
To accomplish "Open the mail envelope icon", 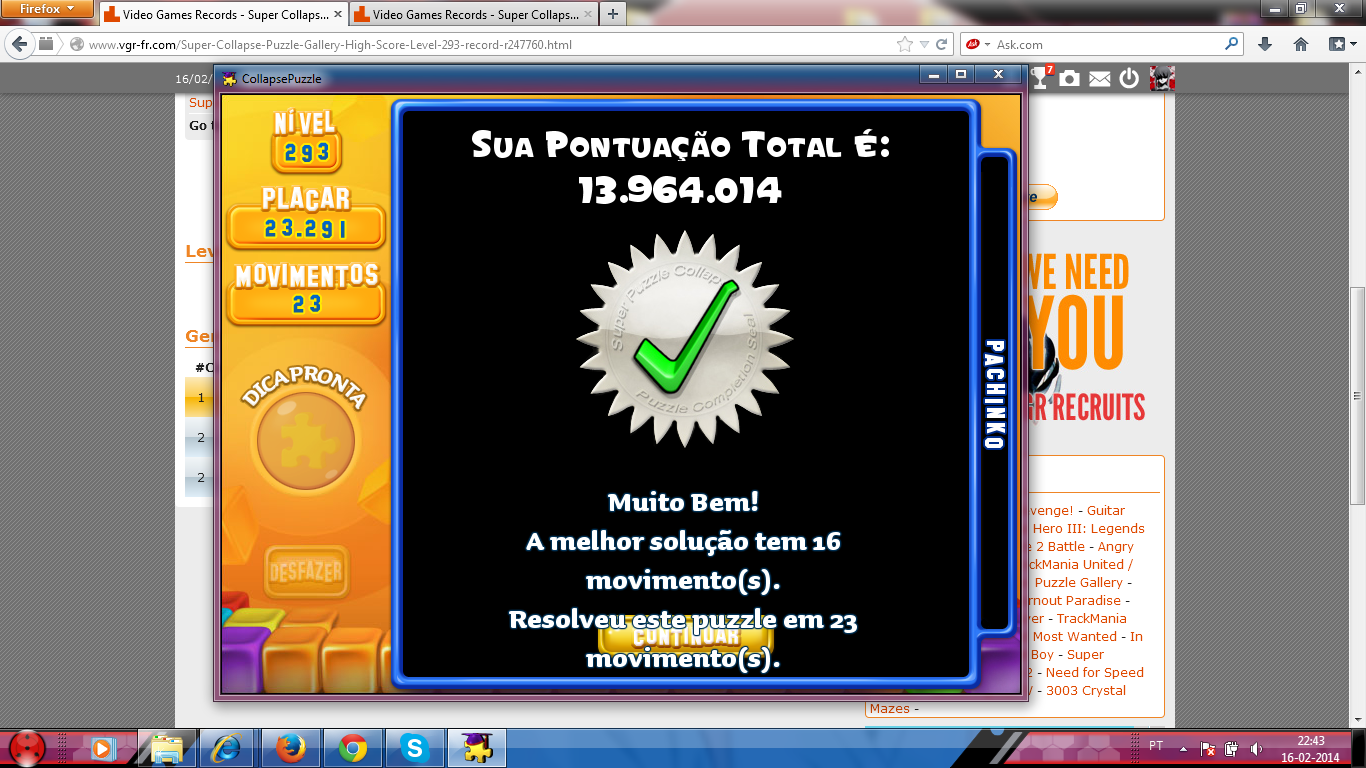I will [1100, 79].
